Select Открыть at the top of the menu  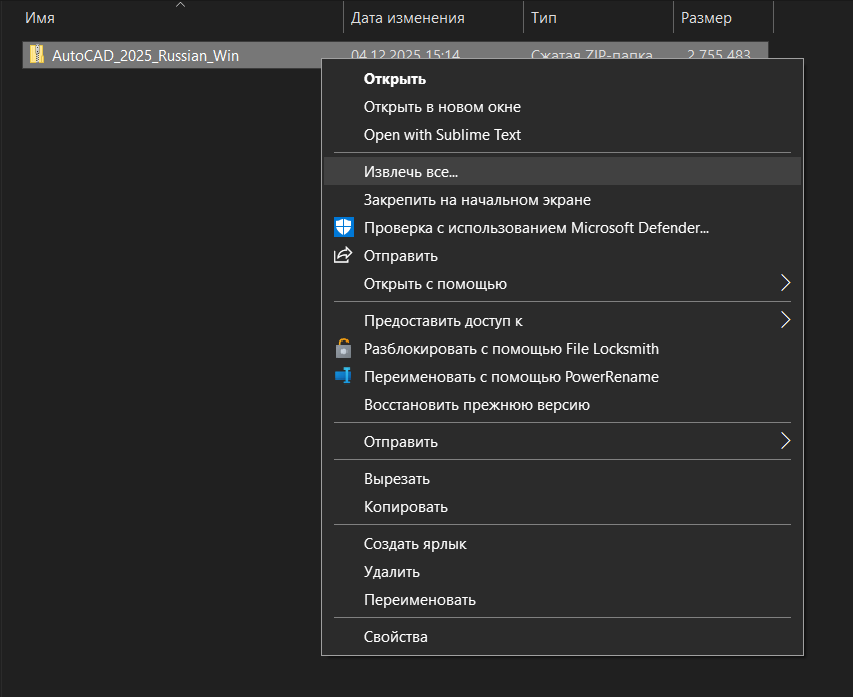click(395, 79)
